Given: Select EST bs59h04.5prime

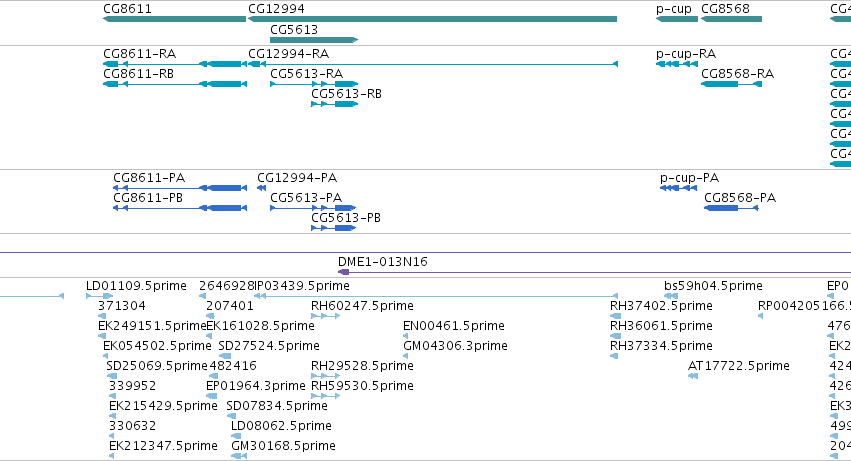Looking at the screenshot, I should click(x=713, y=286).
